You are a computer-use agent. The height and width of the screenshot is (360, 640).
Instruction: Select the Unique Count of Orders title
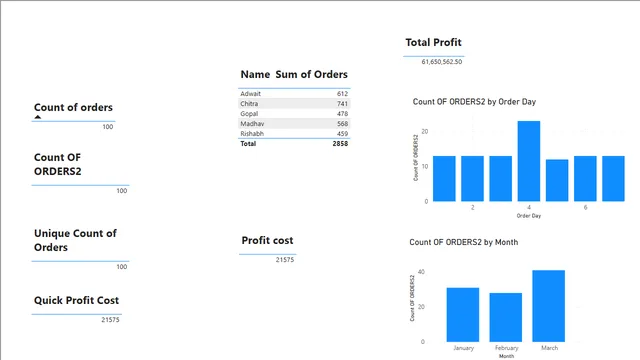75,240
